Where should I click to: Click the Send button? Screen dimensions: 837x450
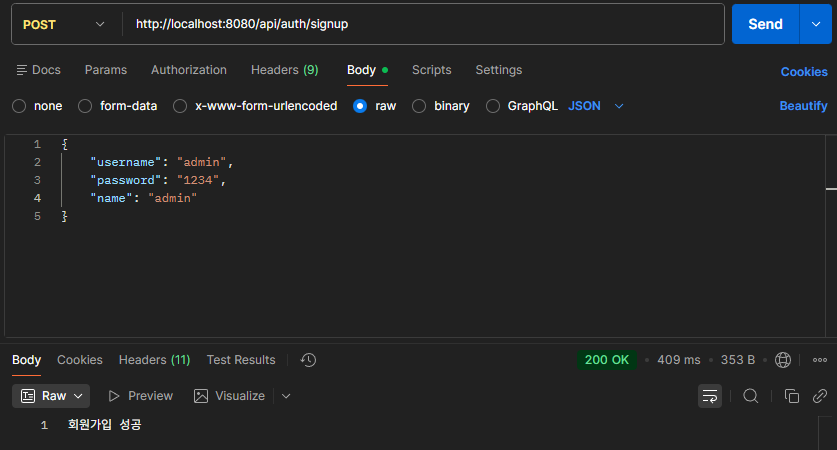[765, 24]
